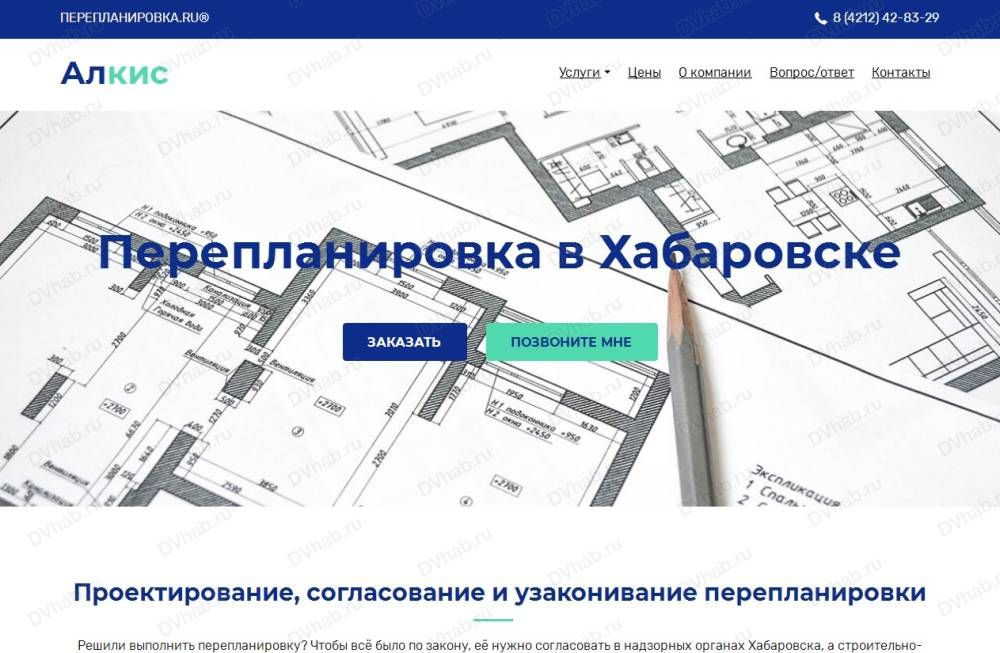
Task: Open the О компании page
Action: pyautogui.click(x=714, y=72)
